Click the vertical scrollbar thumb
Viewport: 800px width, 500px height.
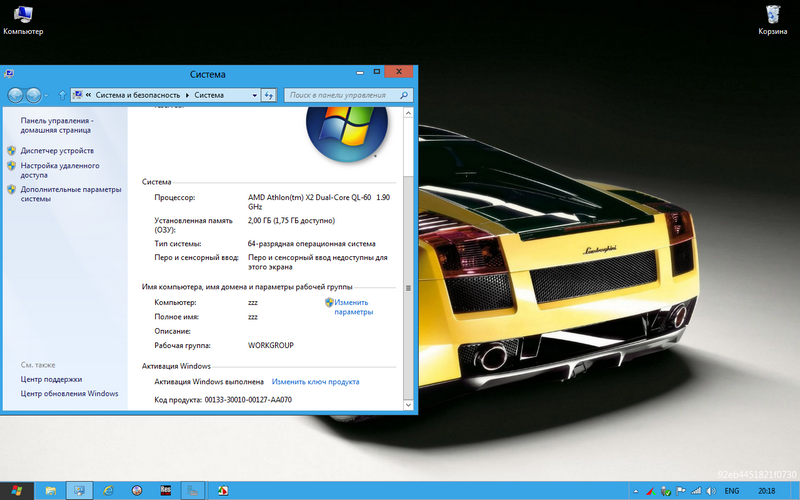tap(408, 287)
